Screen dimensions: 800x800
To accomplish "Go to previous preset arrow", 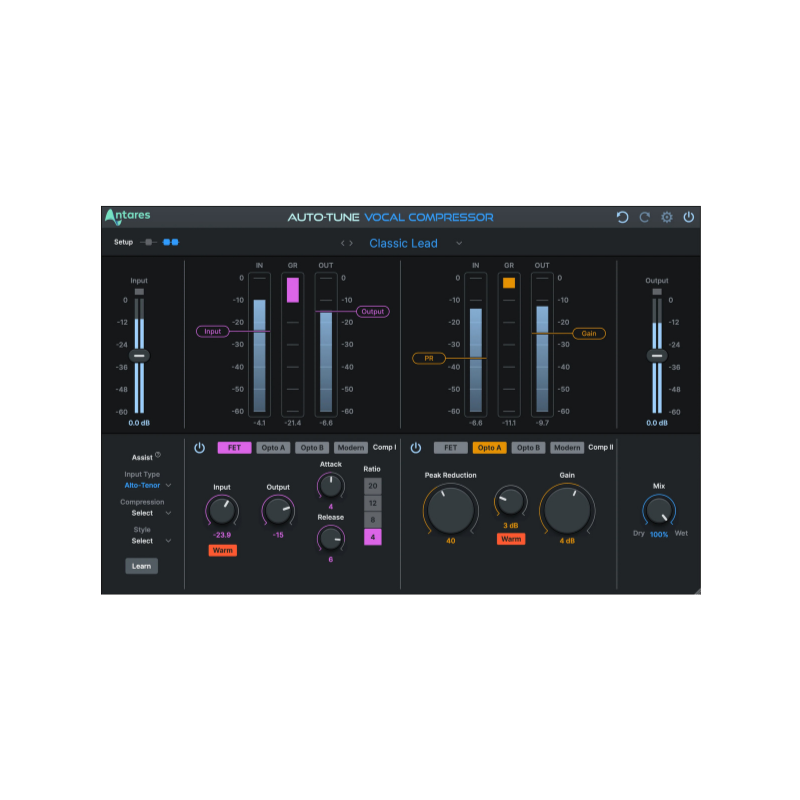I will click(x=343, y=244).
